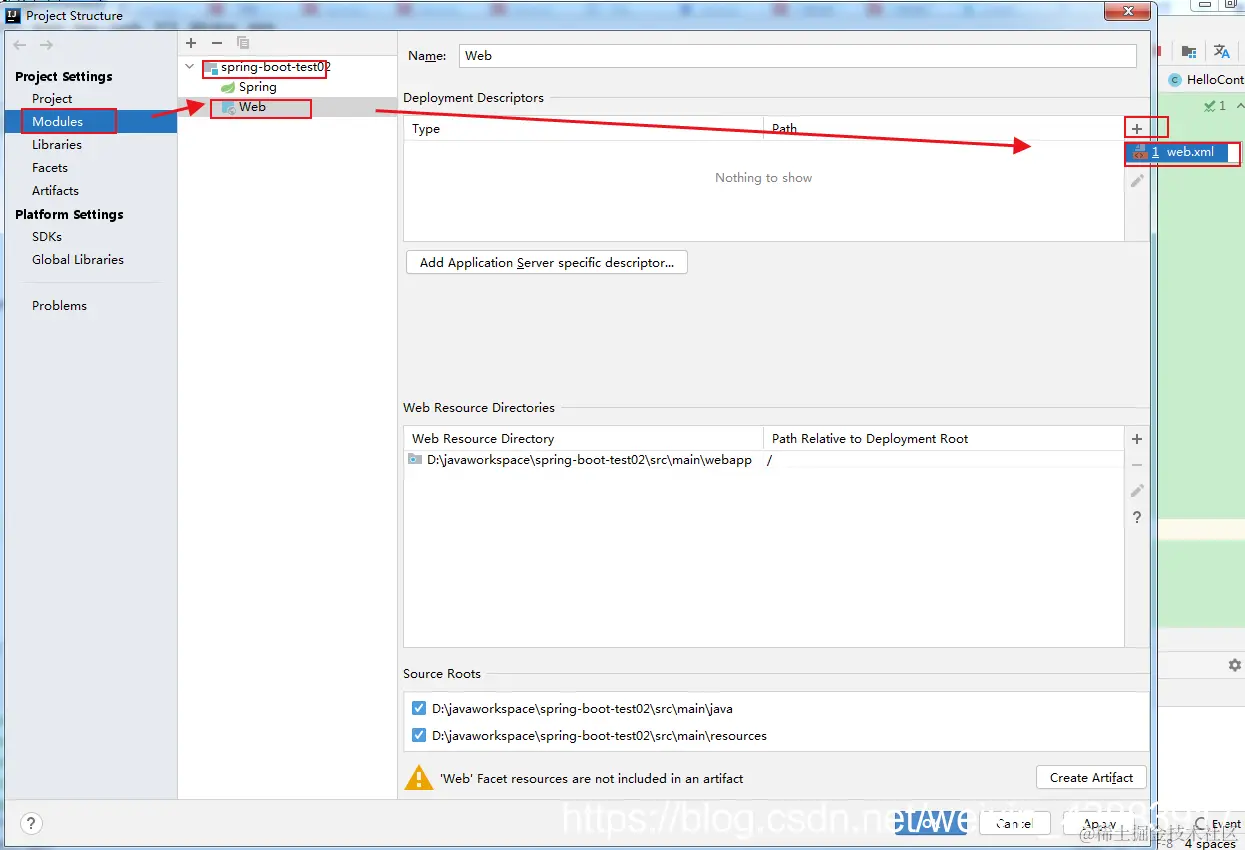Open the Libraries settings page
This screenshot has height=850, width=1245.
click(x=57, y=144)
